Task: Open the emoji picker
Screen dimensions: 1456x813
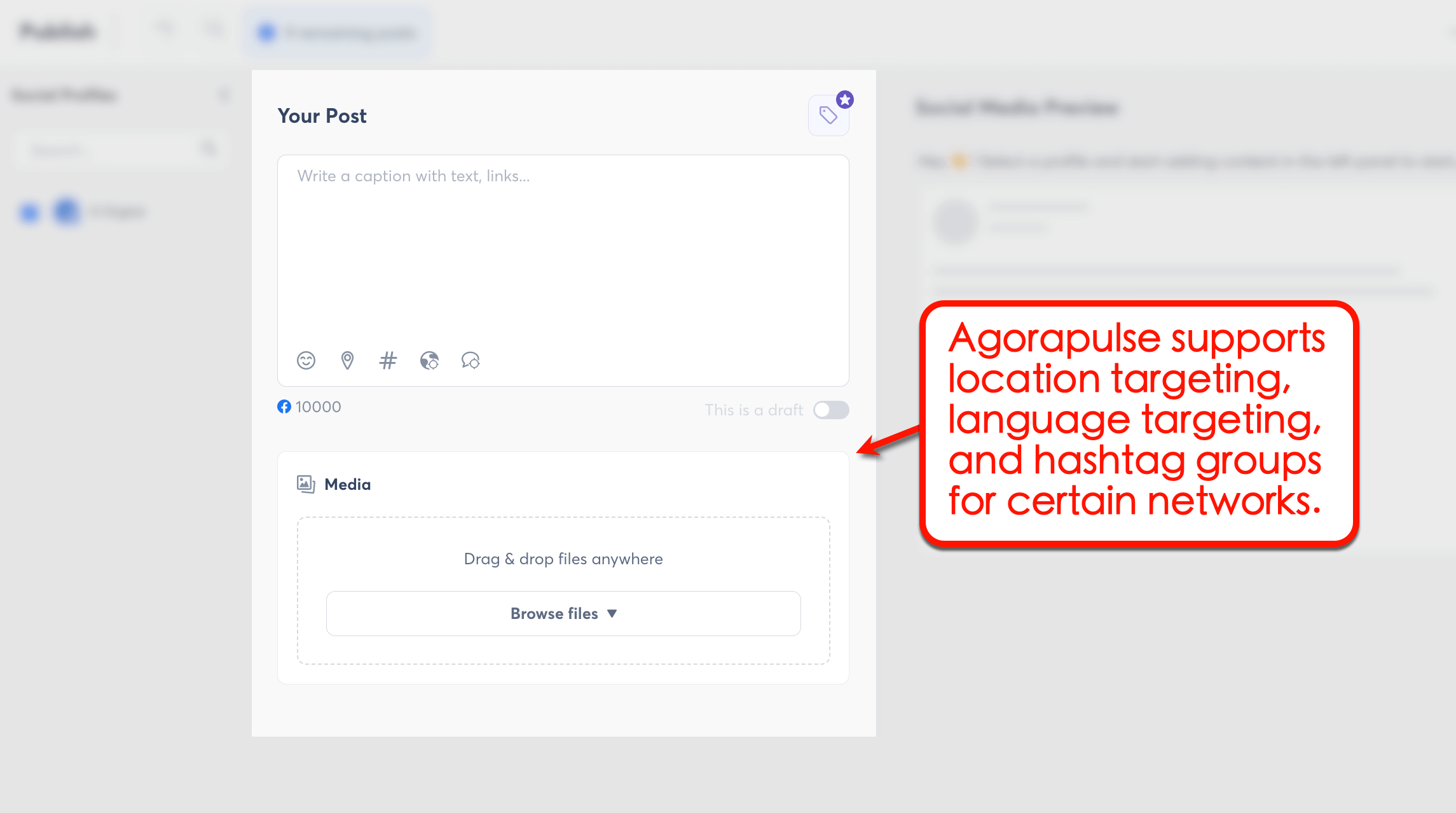Action: tap(305, 361)
